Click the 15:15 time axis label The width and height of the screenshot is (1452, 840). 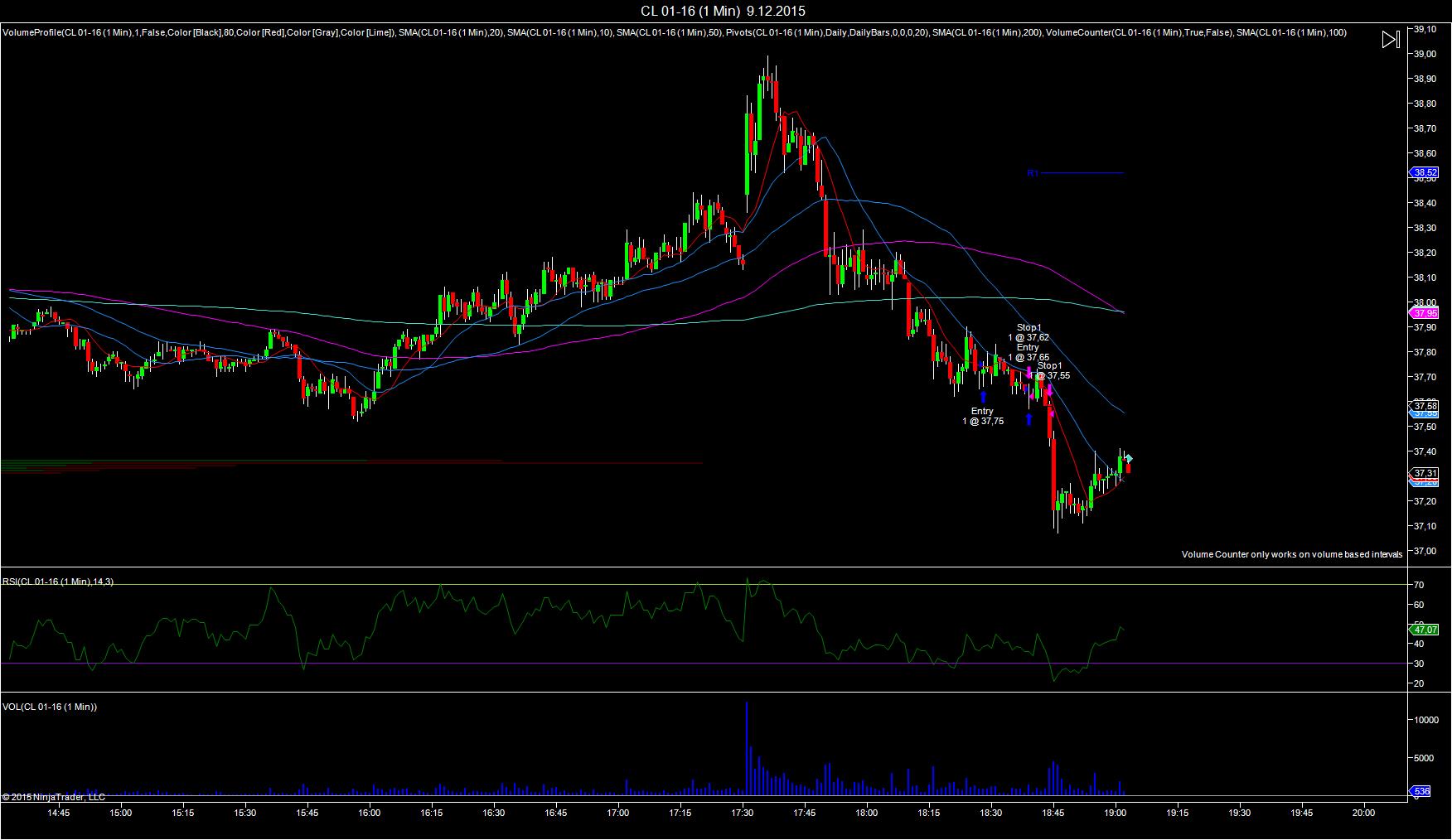pos(183,813)
